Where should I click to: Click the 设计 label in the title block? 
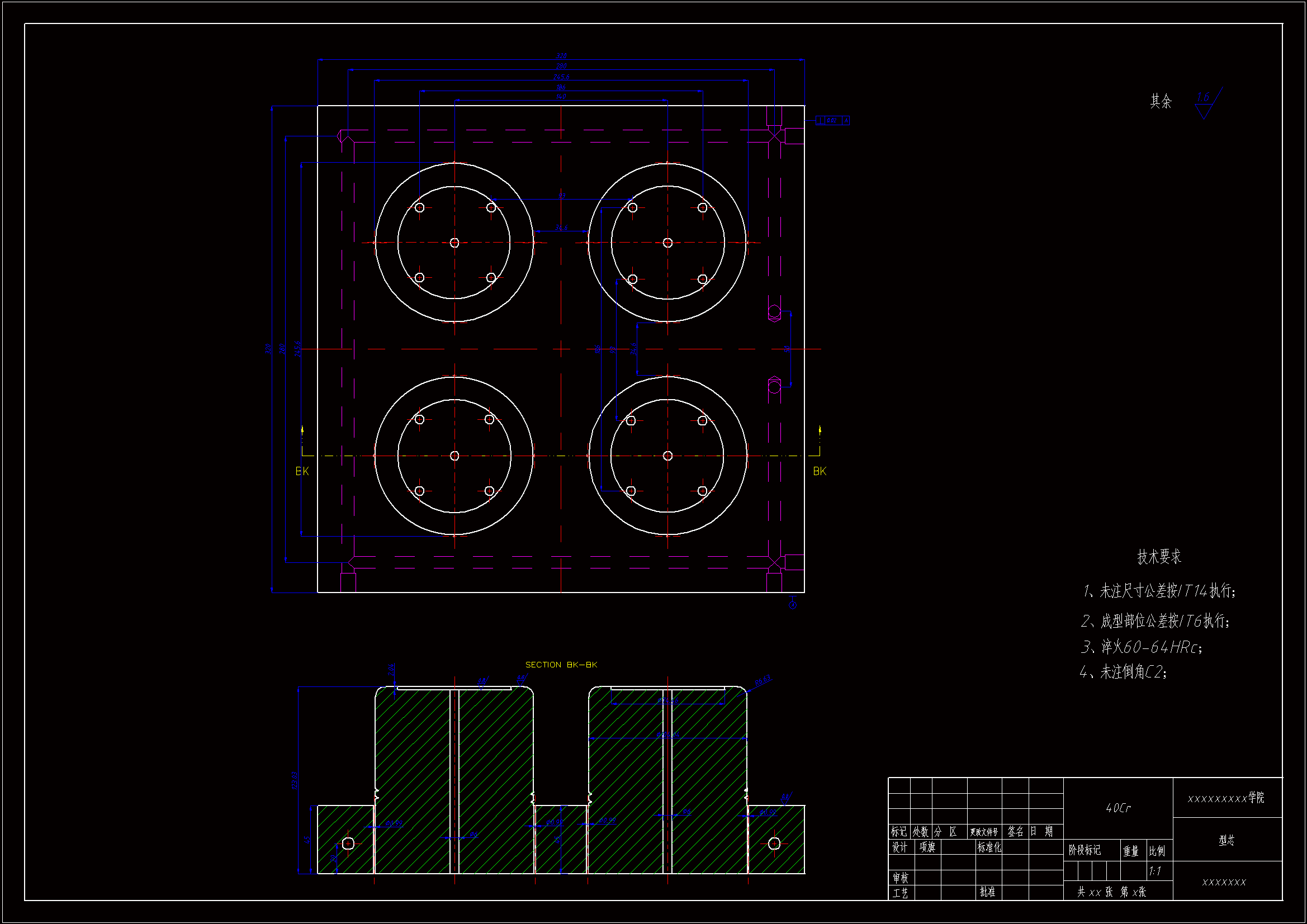899,848
